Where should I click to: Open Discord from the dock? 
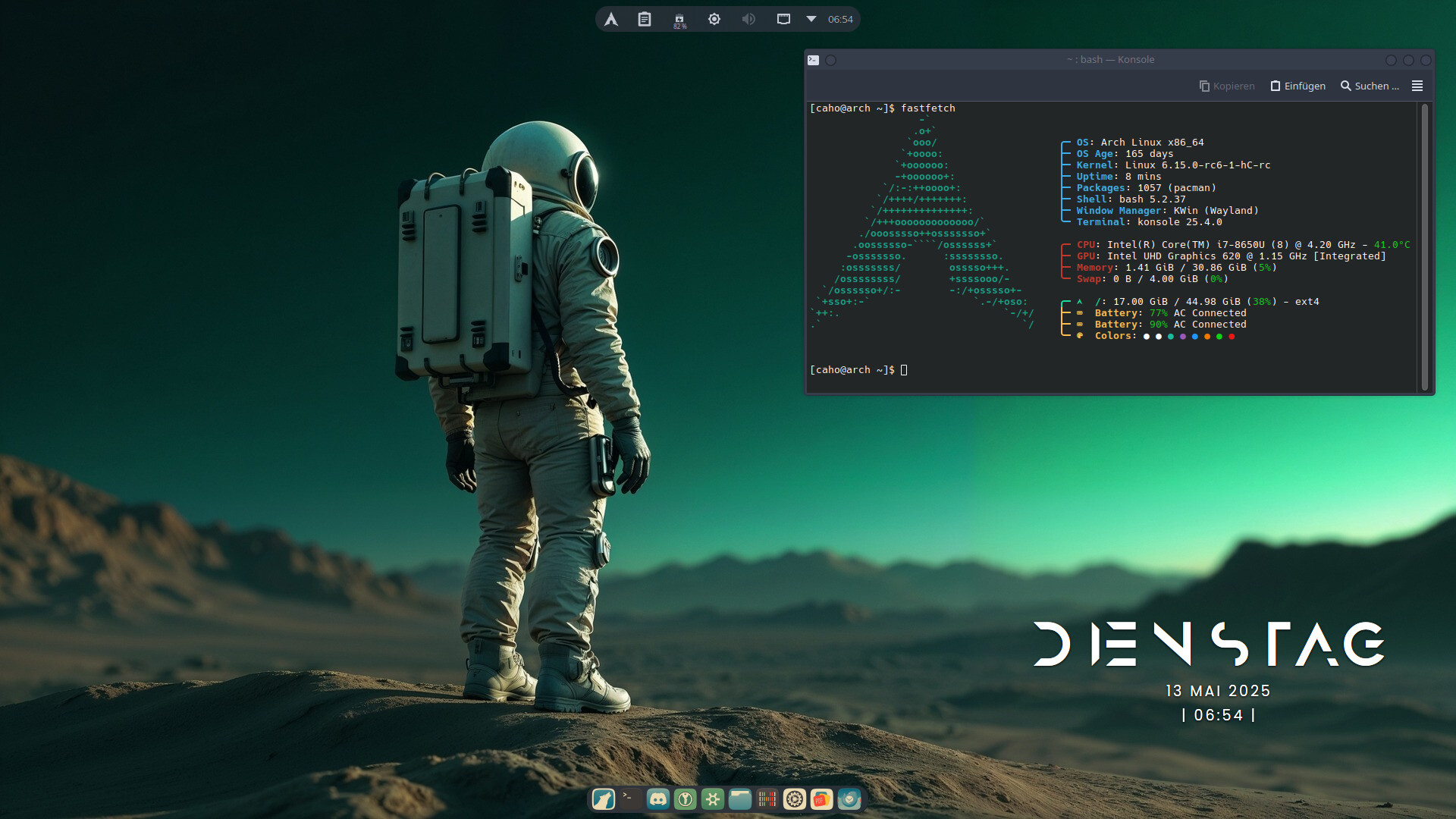pos(658,799)
